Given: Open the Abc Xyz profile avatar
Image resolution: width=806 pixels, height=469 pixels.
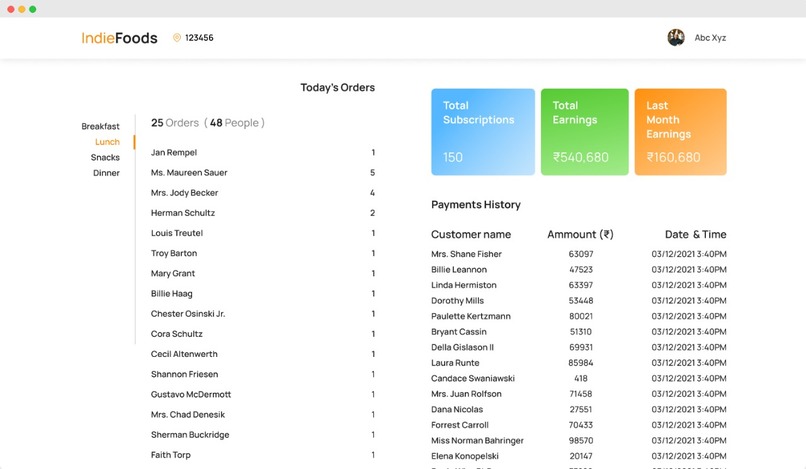Looking at the screenshot, I should pyautogui.click(x=676, y=38).
